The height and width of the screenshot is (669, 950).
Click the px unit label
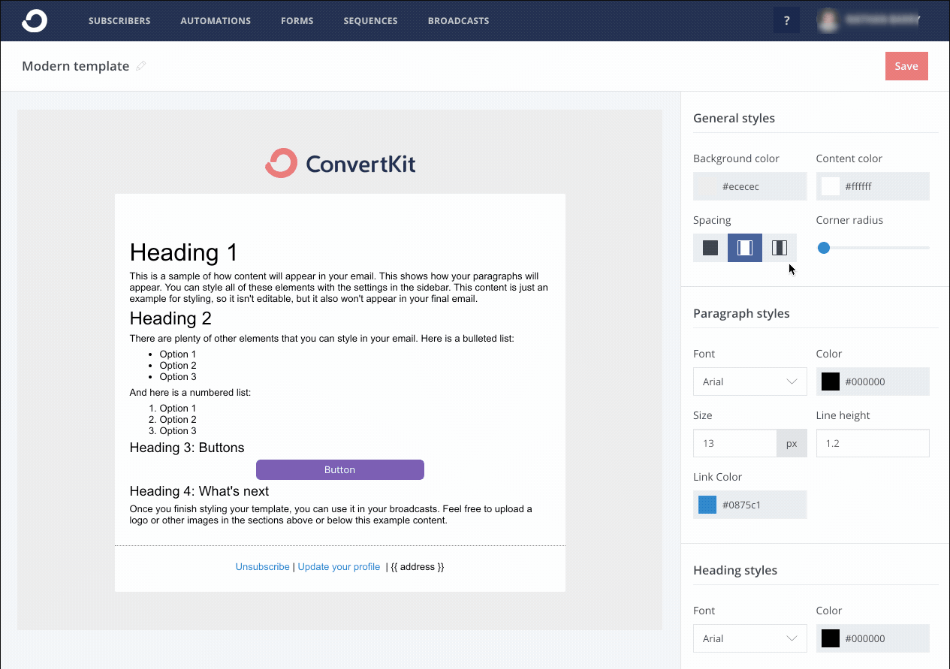[x=792, y=444]
